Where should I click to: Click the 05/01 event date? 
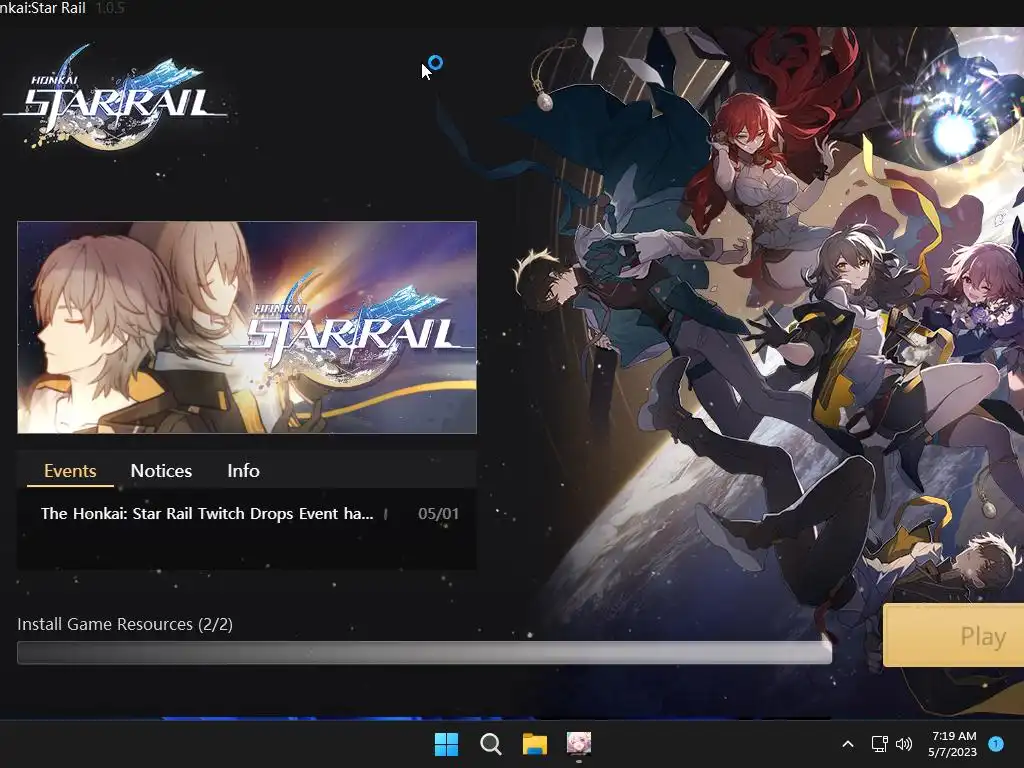click(438, 514)
